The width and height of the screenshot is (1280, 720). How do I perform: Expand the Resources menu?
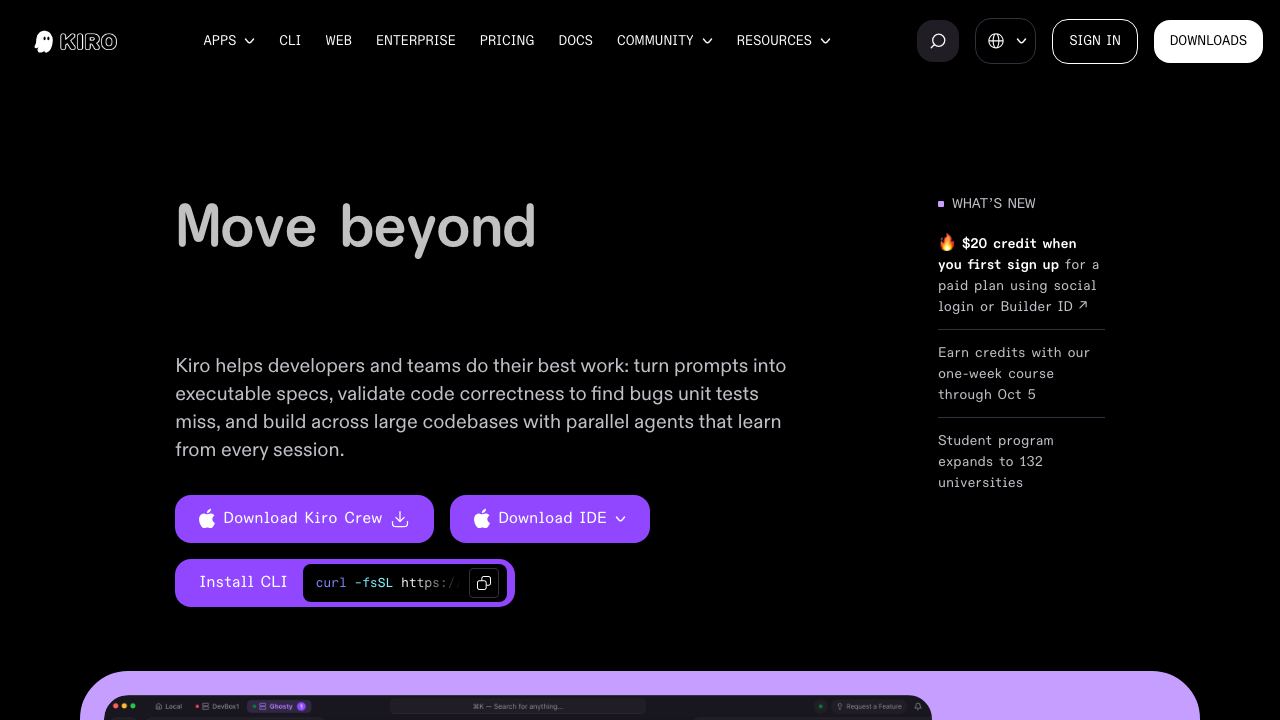coord(784,41)
